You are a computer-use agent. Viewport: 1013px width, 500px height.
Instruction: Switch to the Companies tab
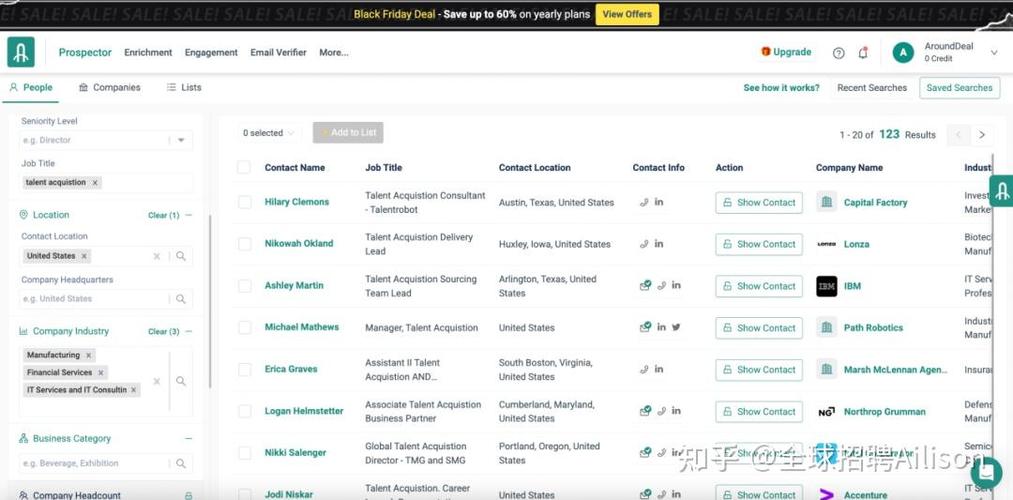click(110, 87)
